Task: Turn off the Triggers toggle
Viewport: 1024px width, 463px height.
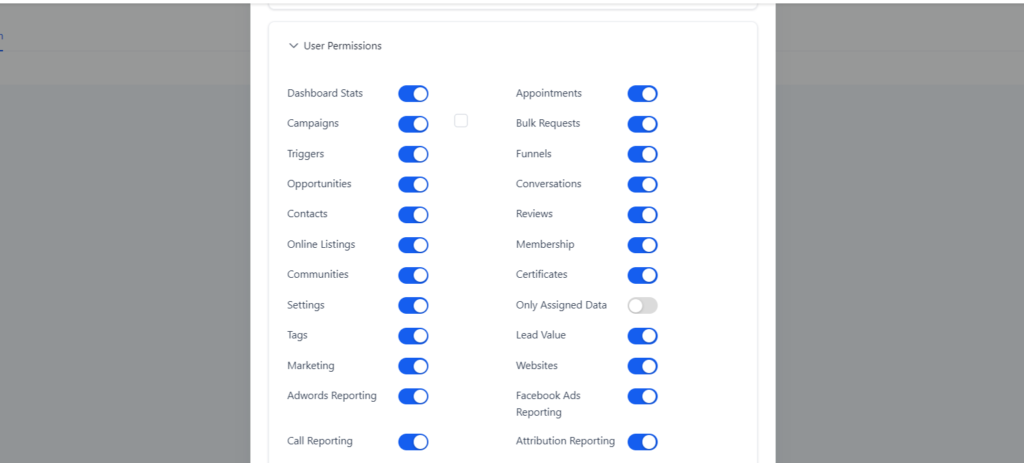Action: 413,154
